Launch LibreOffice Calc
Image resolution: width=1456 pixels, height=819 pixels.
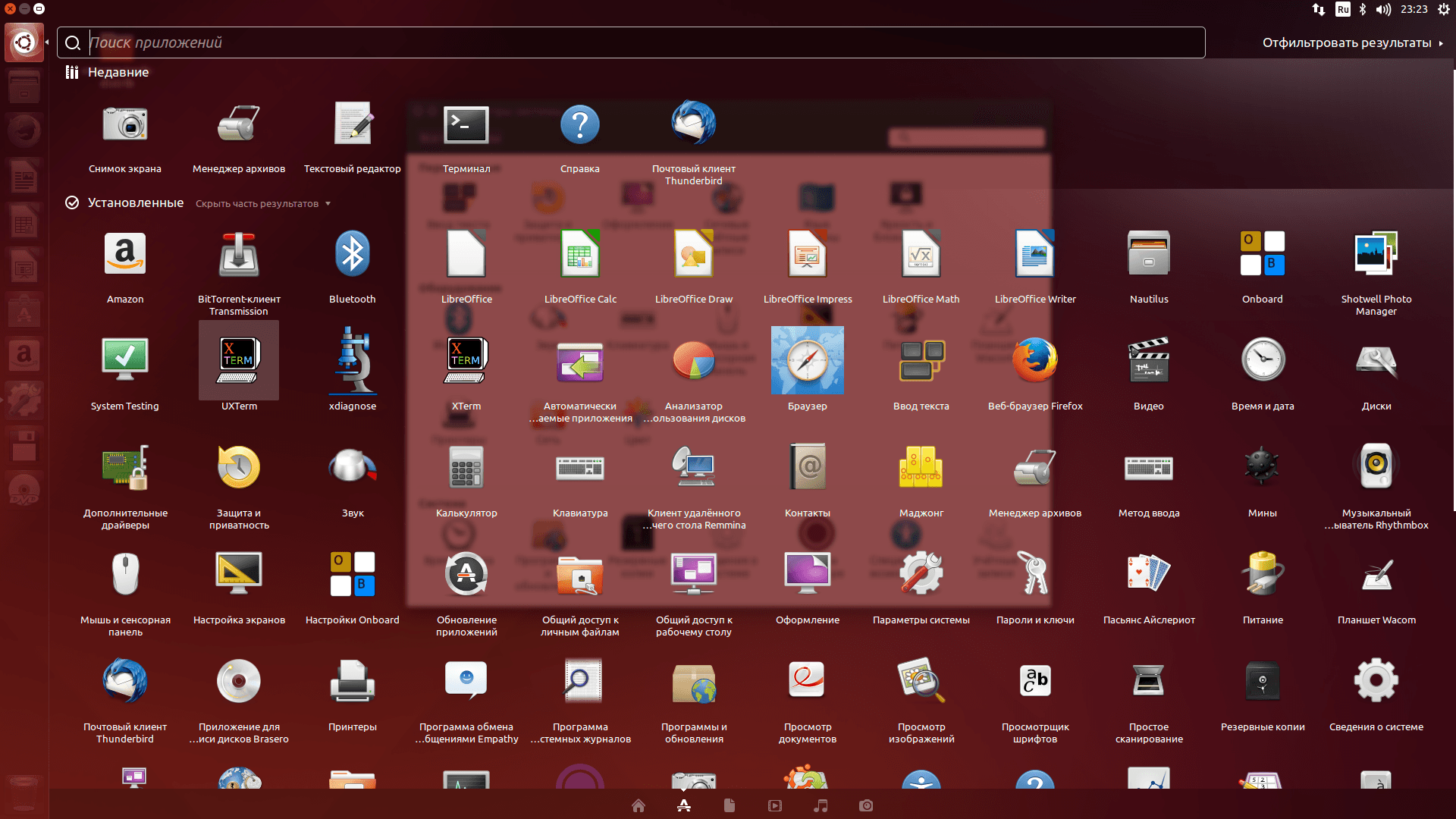tap(580, 254)
